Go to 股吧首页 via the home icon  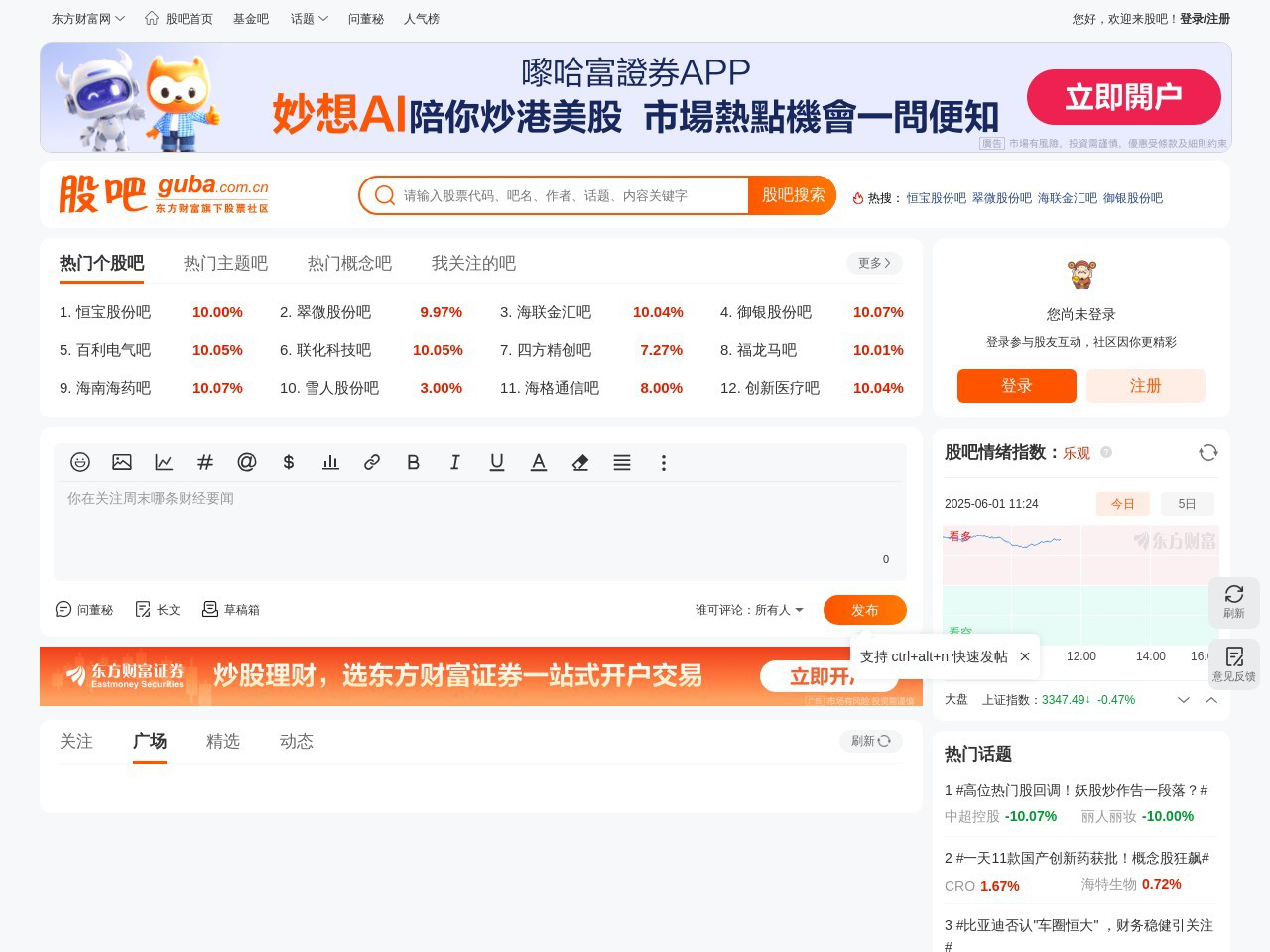pos(179,18)
